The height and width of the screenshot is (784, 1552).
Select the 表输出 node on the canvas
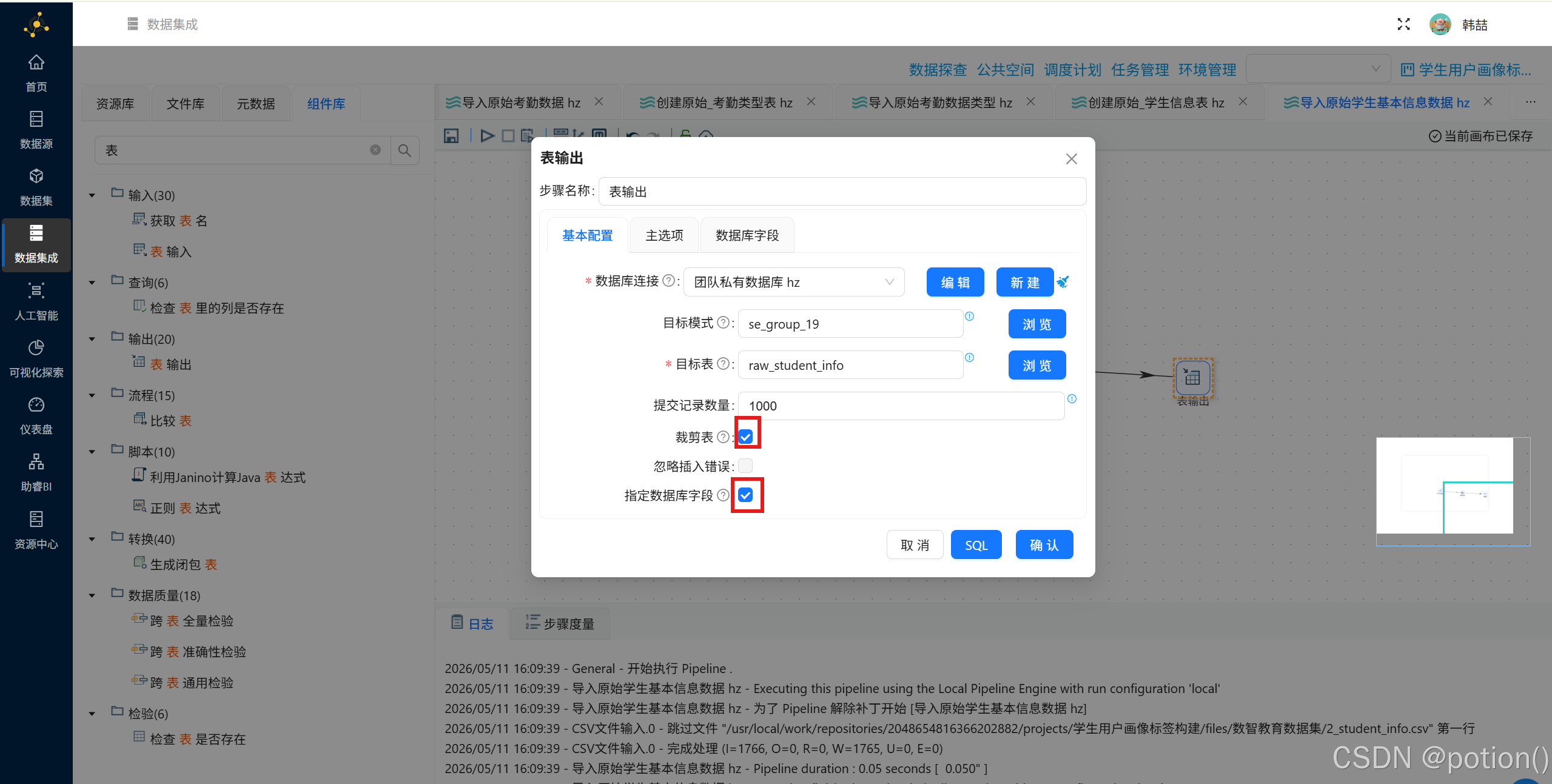point(1192,378)
